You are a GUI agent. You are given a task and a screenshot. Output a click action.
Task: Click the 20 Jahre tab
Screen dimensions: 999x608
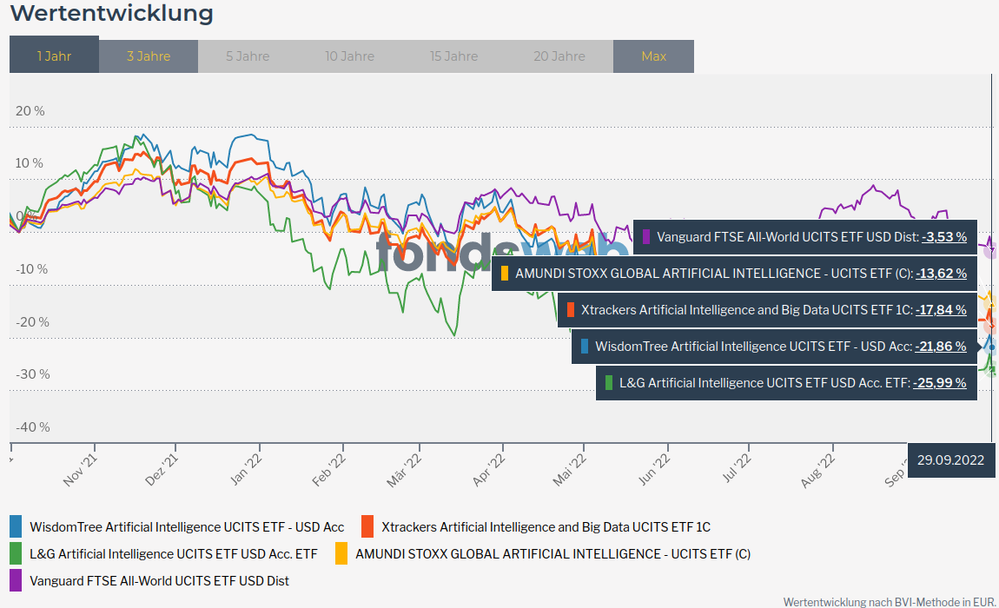coord(559,56)
